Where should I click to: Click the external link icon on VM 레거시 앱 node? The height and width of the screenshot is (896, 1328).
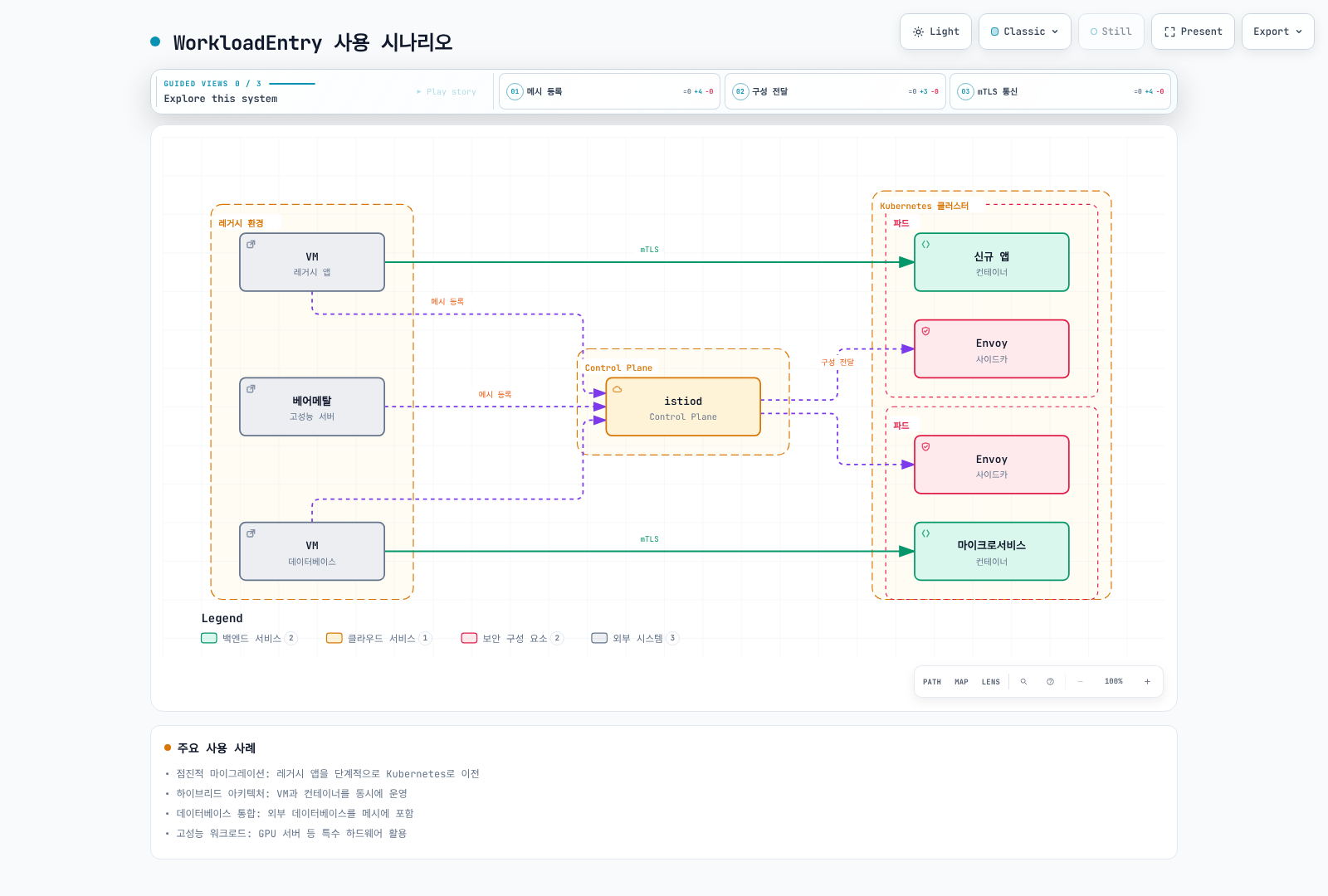(251, 245)
